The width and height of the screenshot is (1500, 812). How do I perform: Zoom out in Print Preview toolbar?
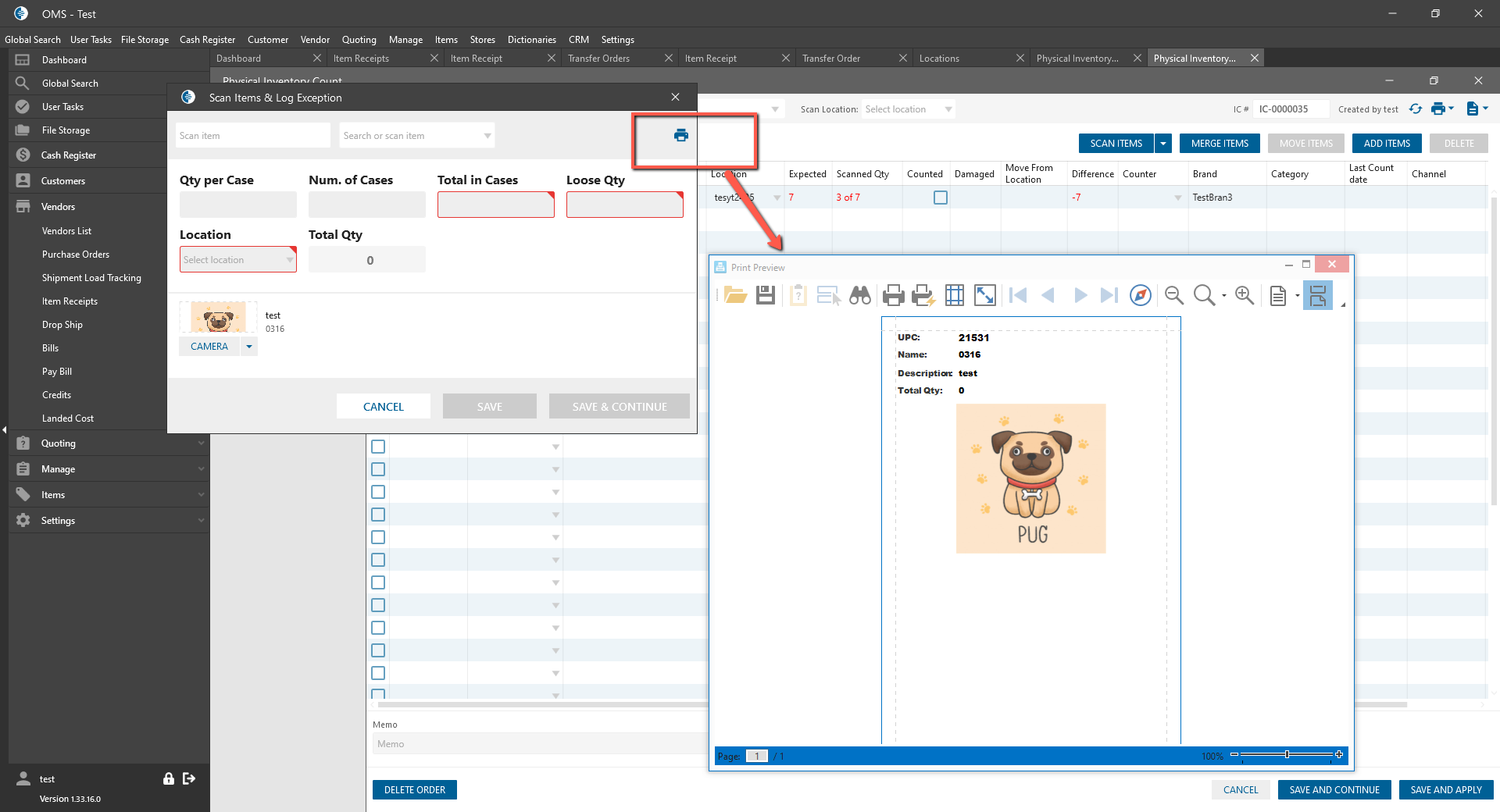tap(1173, 295)
